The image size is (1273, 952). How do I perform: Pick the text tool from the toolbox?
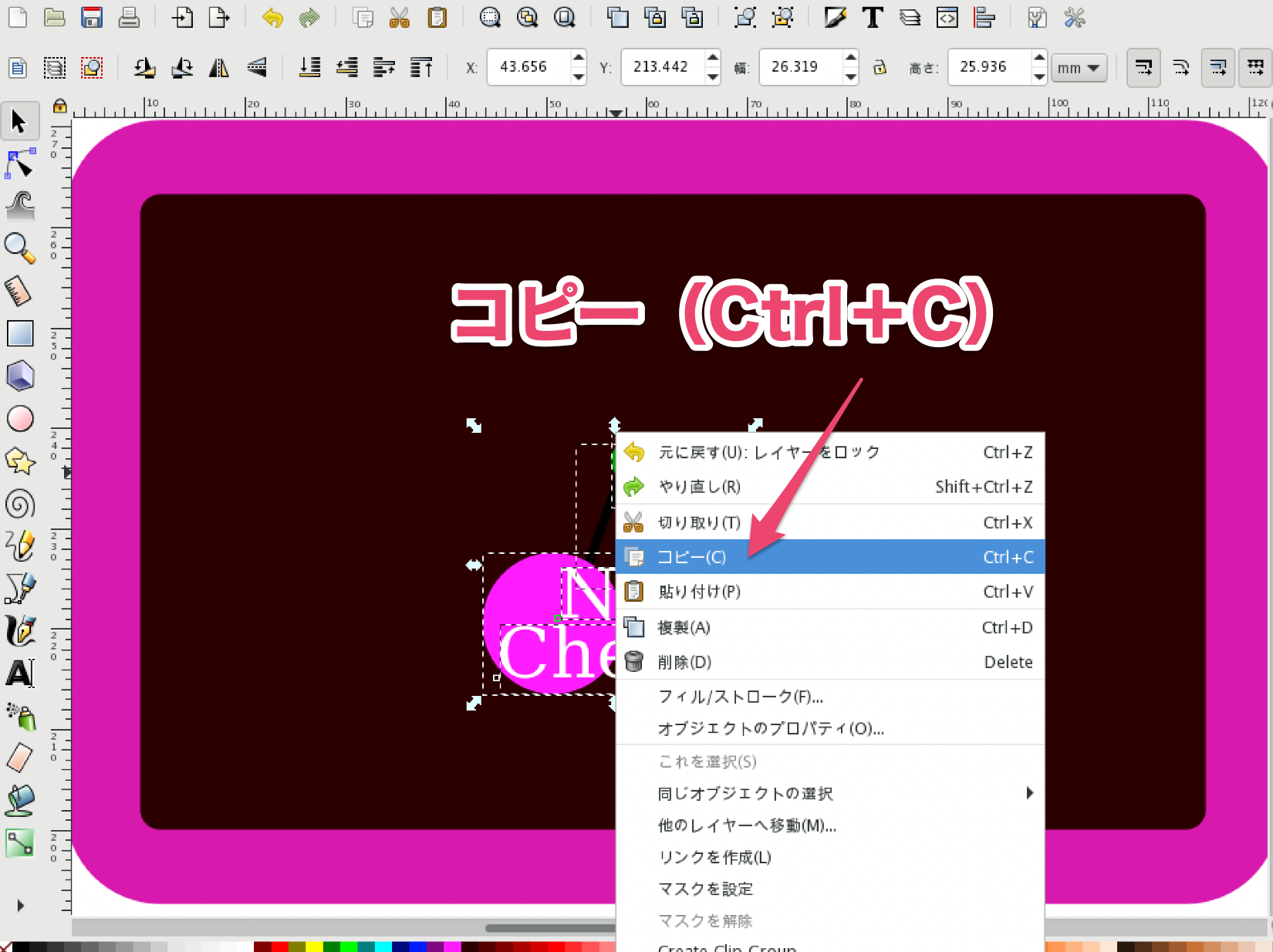pos(21,673)
